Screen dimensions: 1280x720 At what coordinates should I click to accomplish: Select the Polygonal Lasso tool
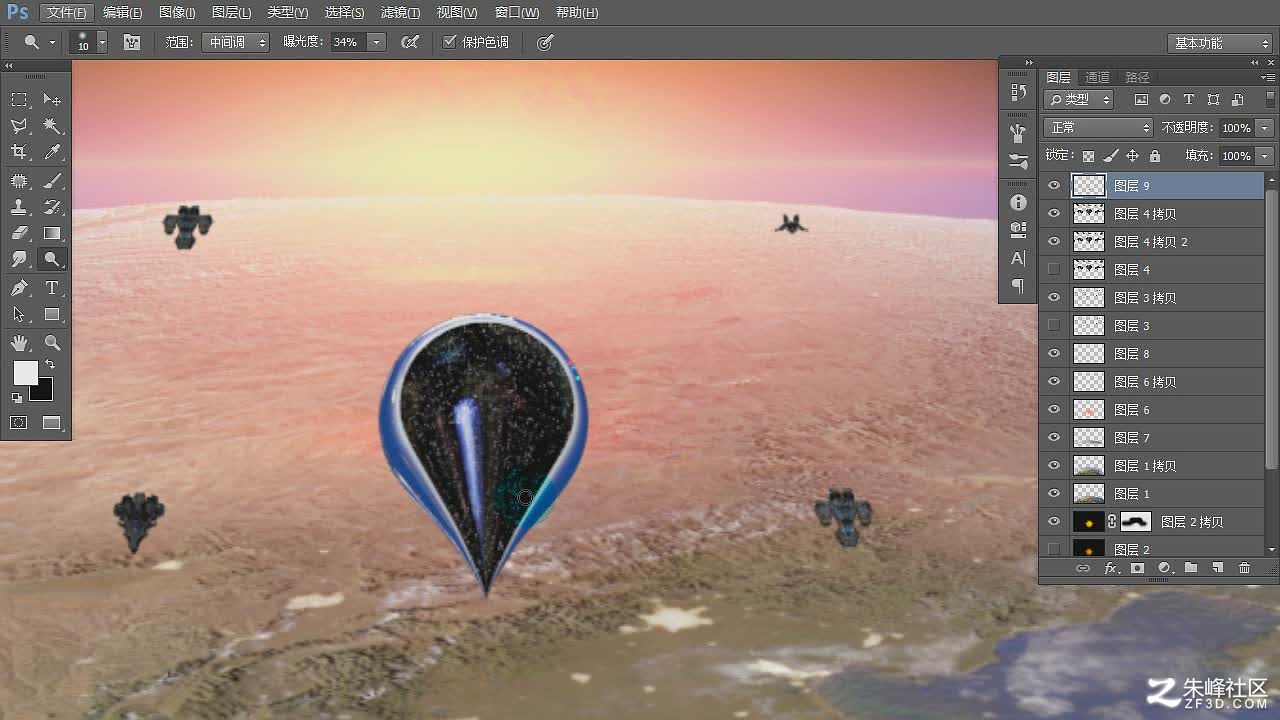pos(19,126)
